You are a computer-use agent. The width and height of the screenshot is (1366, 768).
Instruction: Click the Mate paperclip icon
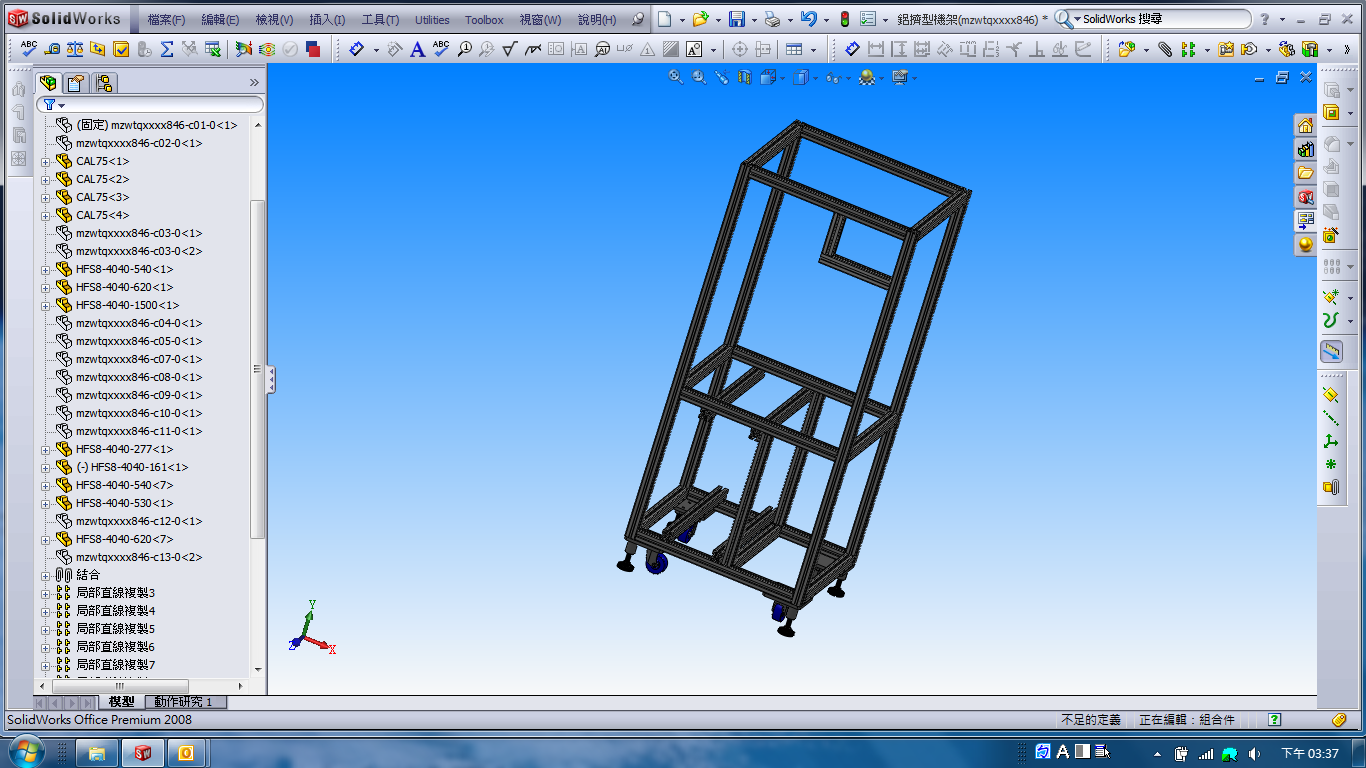1165,48
